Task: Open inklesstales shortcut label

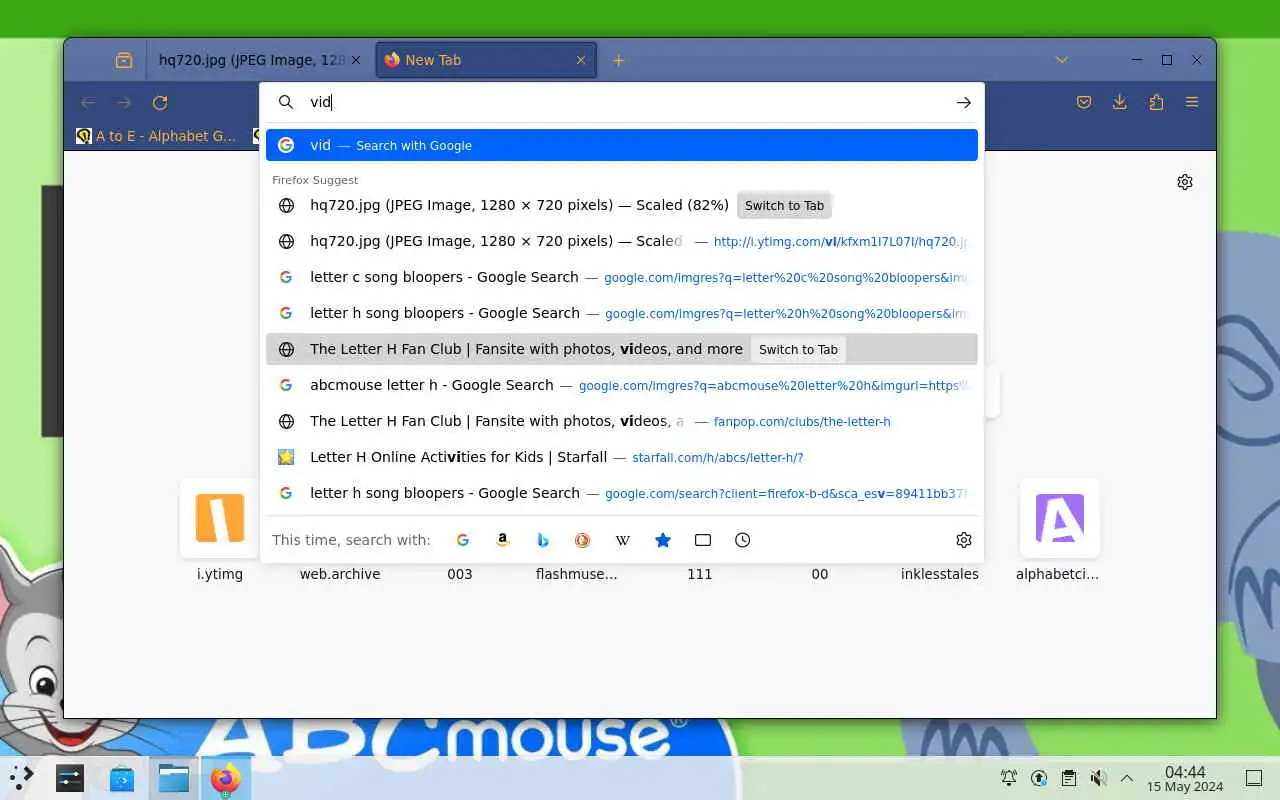Action: pos(940,574)
